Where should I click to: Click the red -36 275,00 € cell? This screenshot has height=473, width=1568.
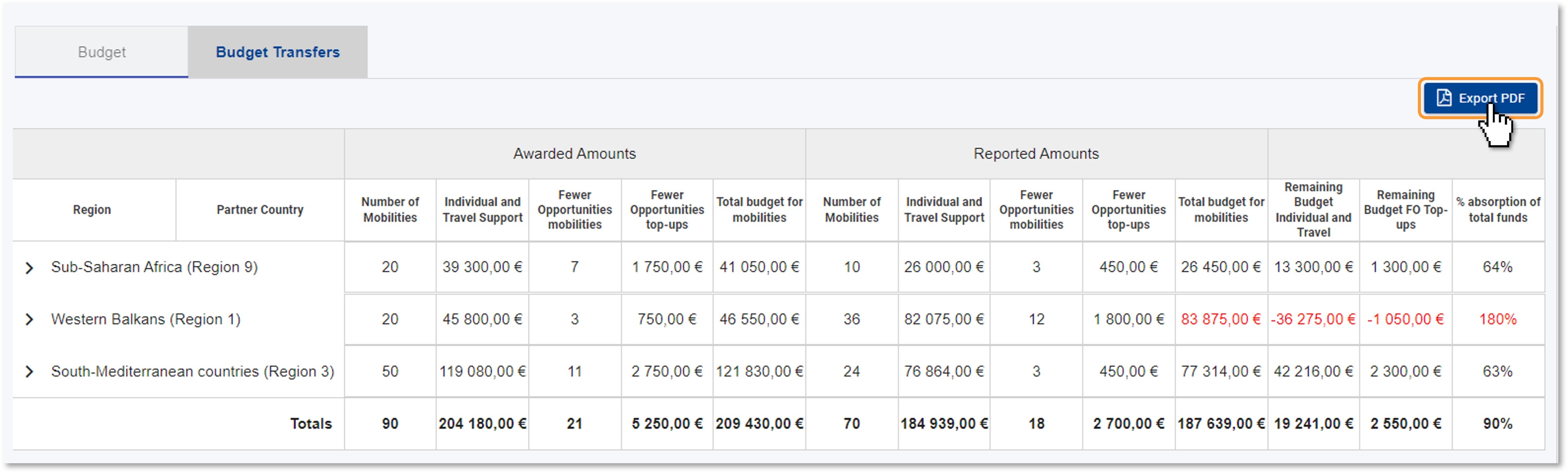tap(1314, 319)
